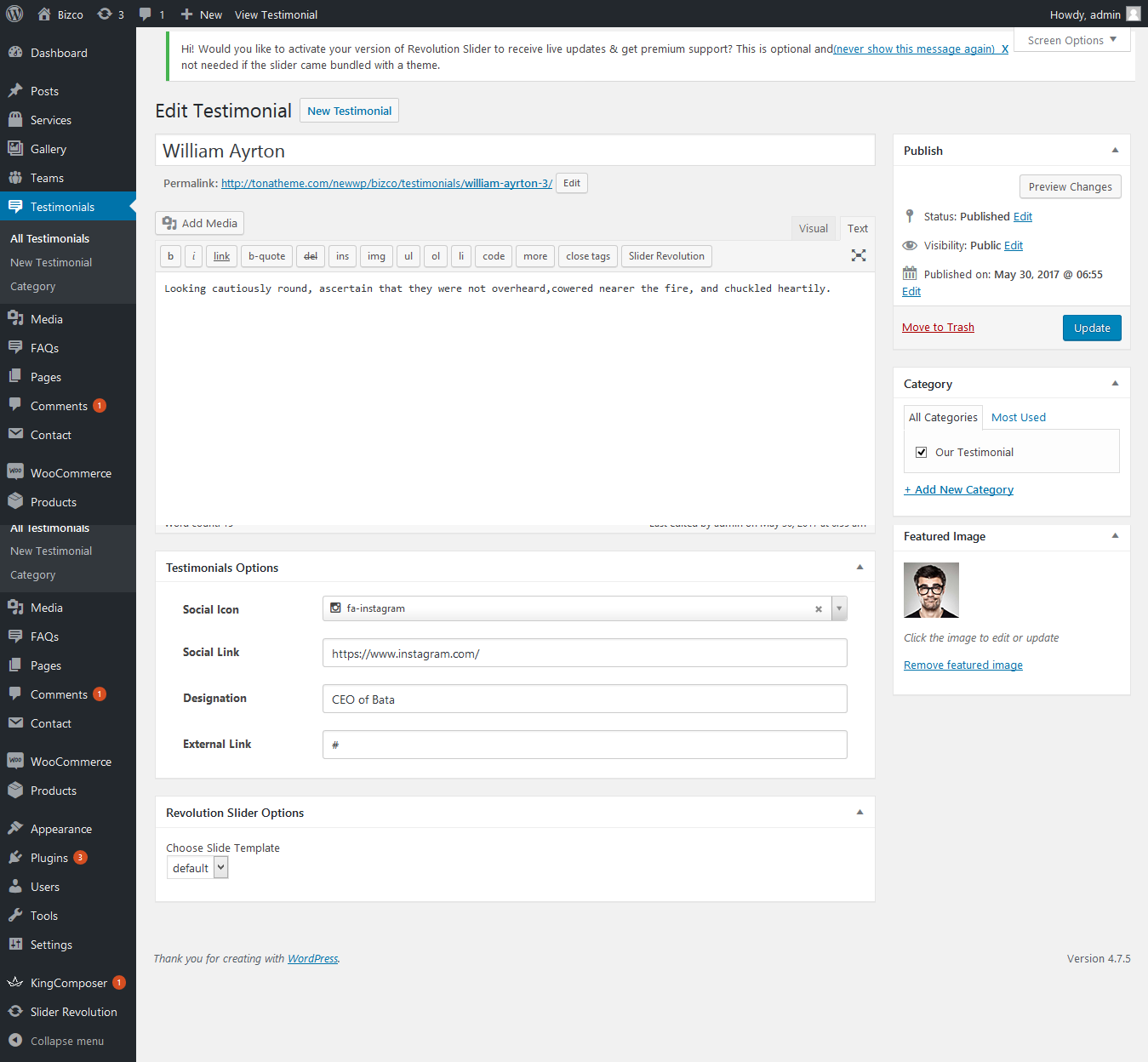Switch to the Most Used categories tab

click(1018, 418)
